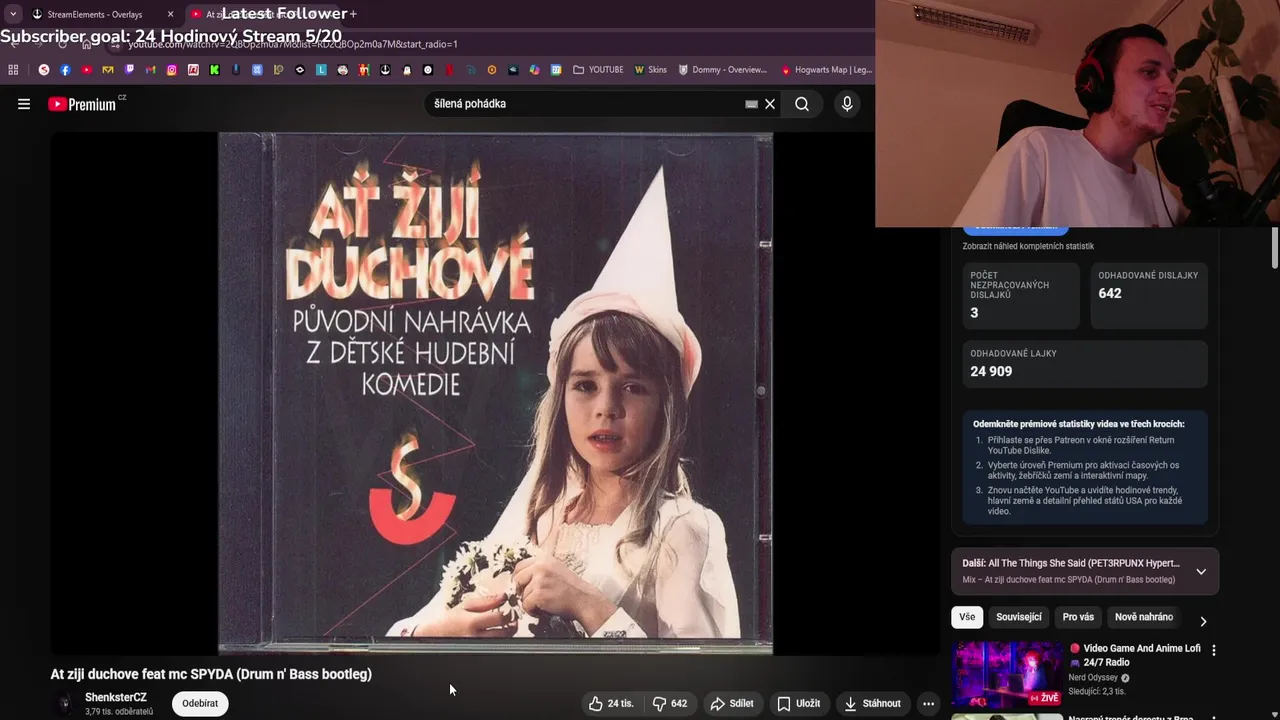The width and height of the screenshot is (1280, 720).
Task: Click the video player album cover
Action: pyautogui.click(x=495, y=393)
